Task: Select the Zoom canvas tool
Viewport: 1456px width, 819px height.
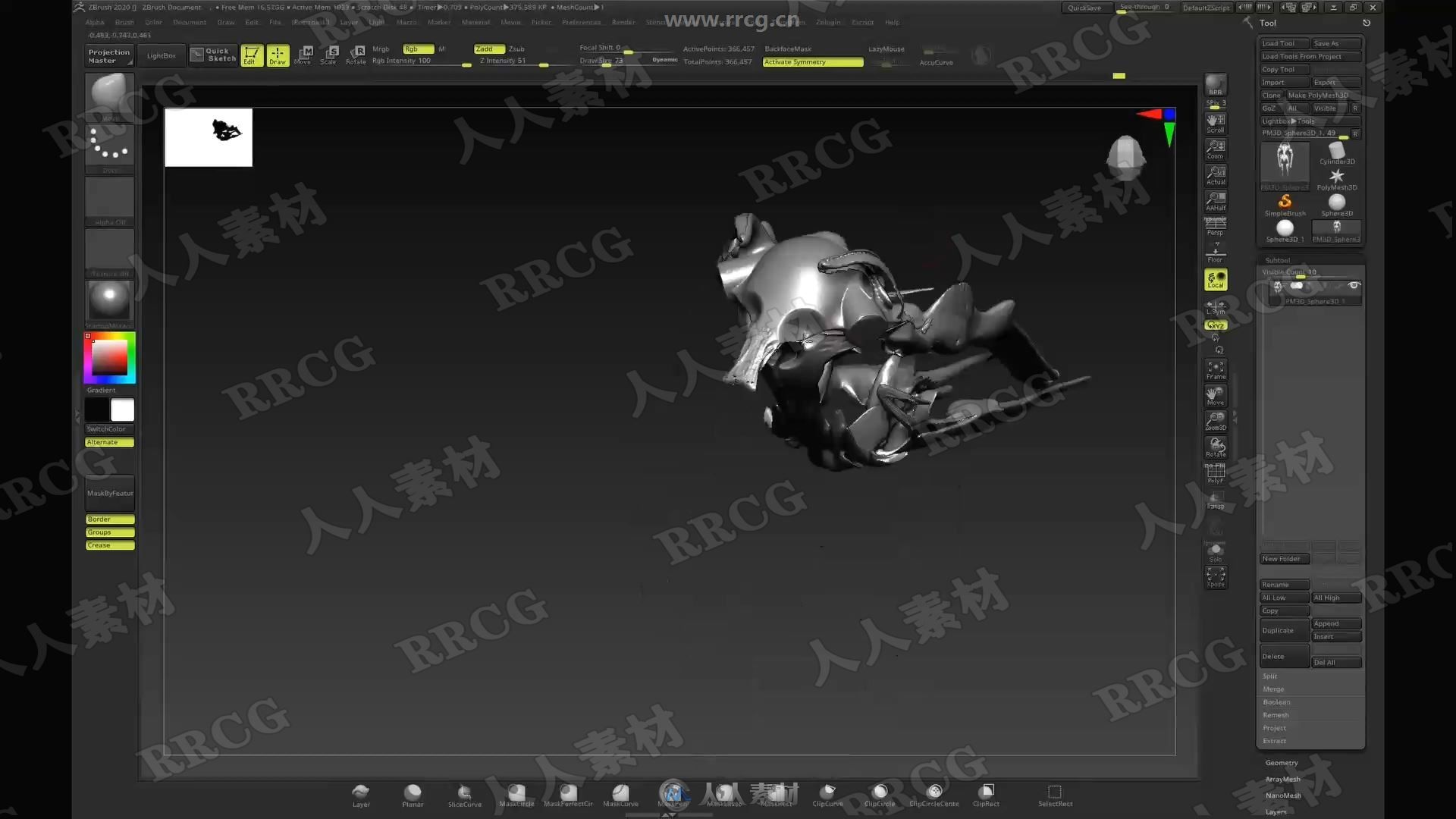Action: (x=1216, y=149)
